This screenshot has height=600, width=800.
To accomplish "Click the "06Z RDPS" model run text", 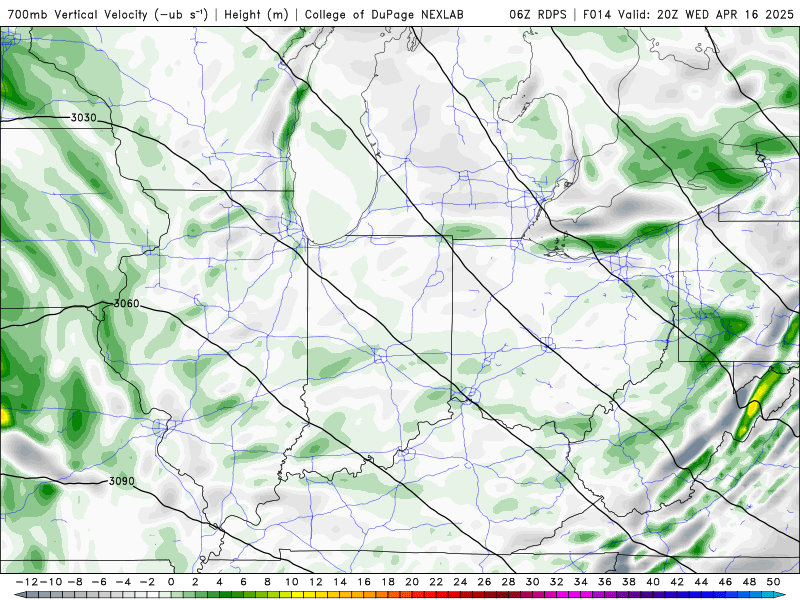I will (x=538, y=14).
